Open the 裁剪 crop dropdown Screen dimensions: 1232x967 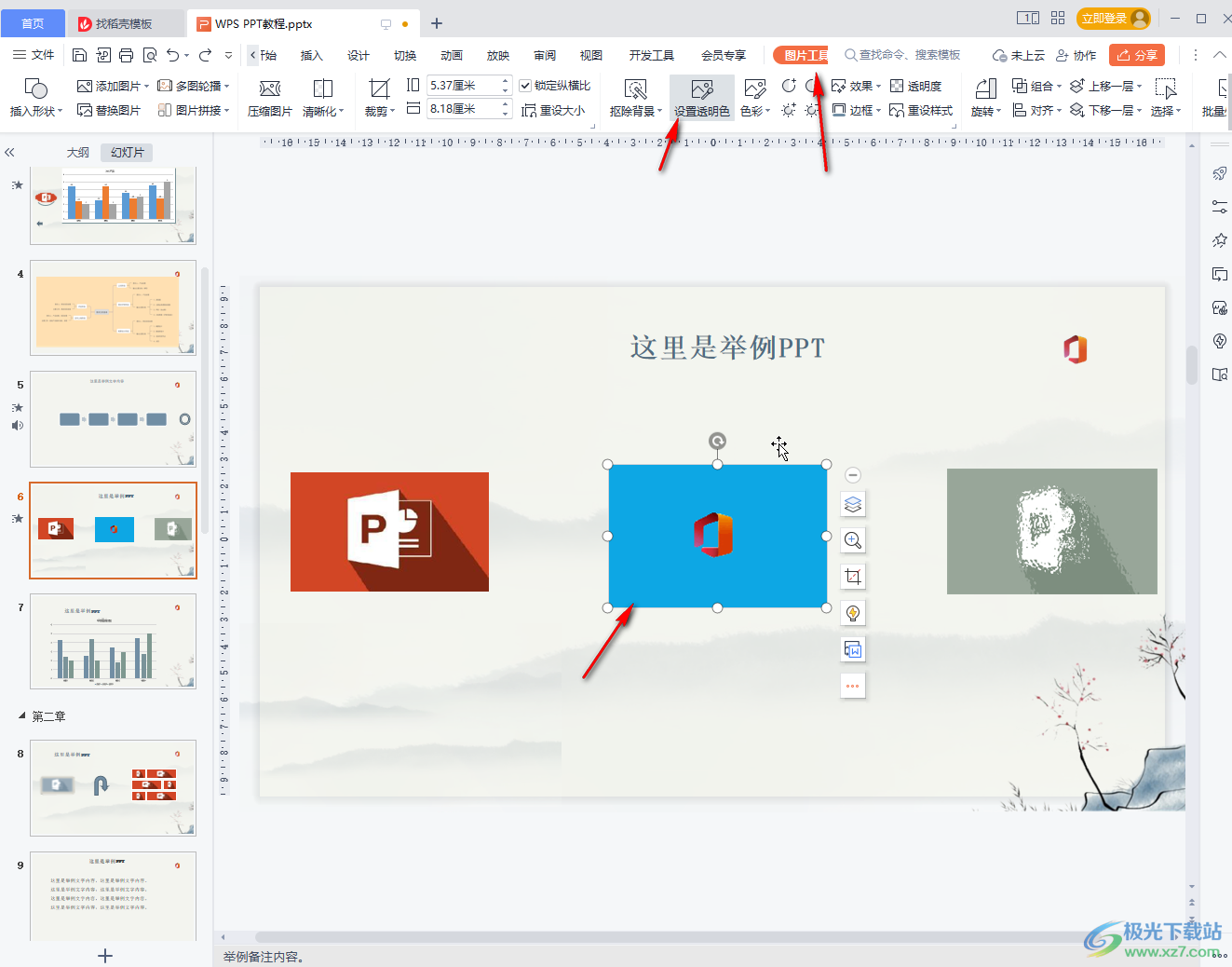379,98
